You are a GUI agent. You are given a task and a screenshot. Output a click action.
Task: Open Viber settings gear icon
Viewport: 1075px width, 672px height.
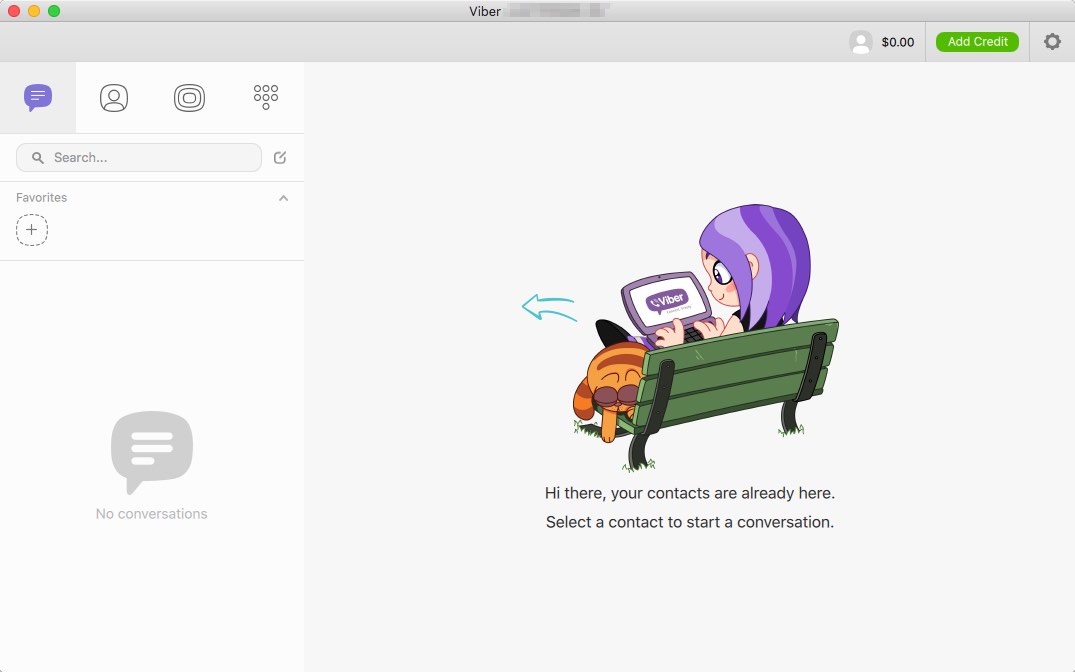1052,42
